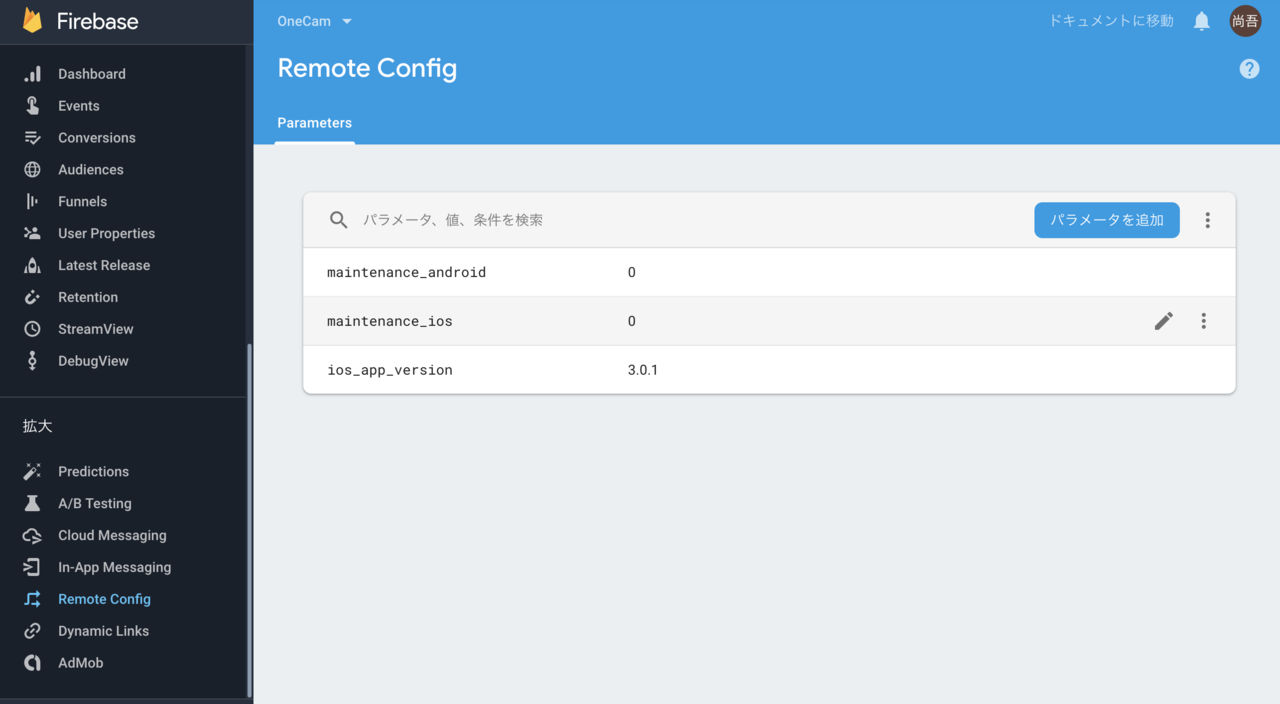Click the Dynamic Links chain icon

coord(32,631)
